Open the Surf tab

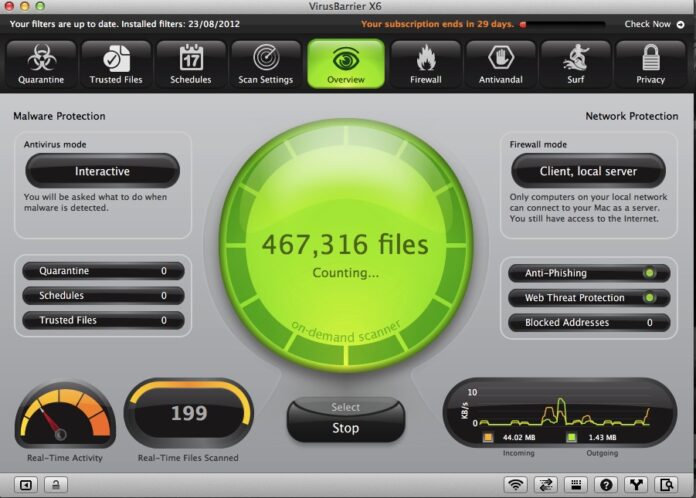point(574,64)
